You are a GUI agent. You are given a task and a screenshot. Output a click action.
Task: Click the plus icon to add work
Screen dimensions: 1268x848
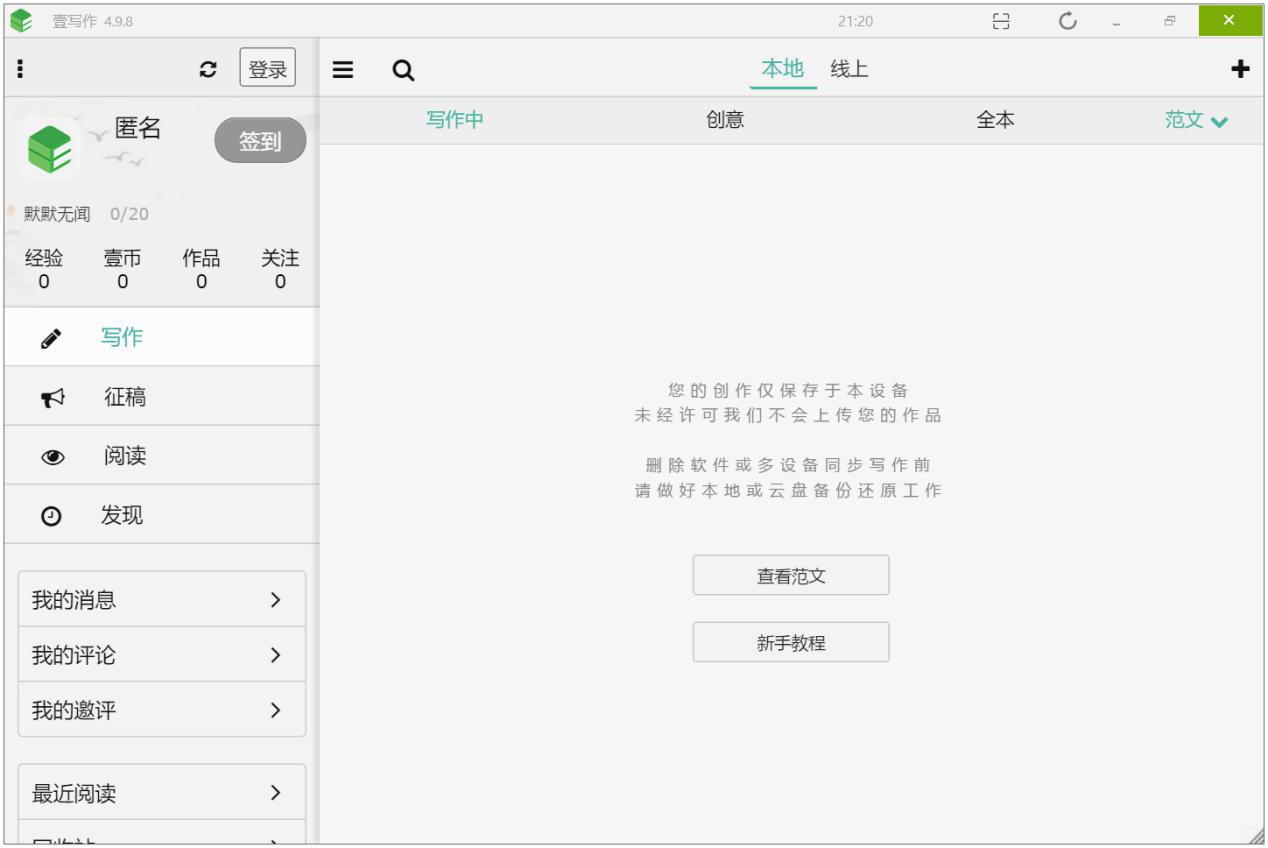[1240, 69]
